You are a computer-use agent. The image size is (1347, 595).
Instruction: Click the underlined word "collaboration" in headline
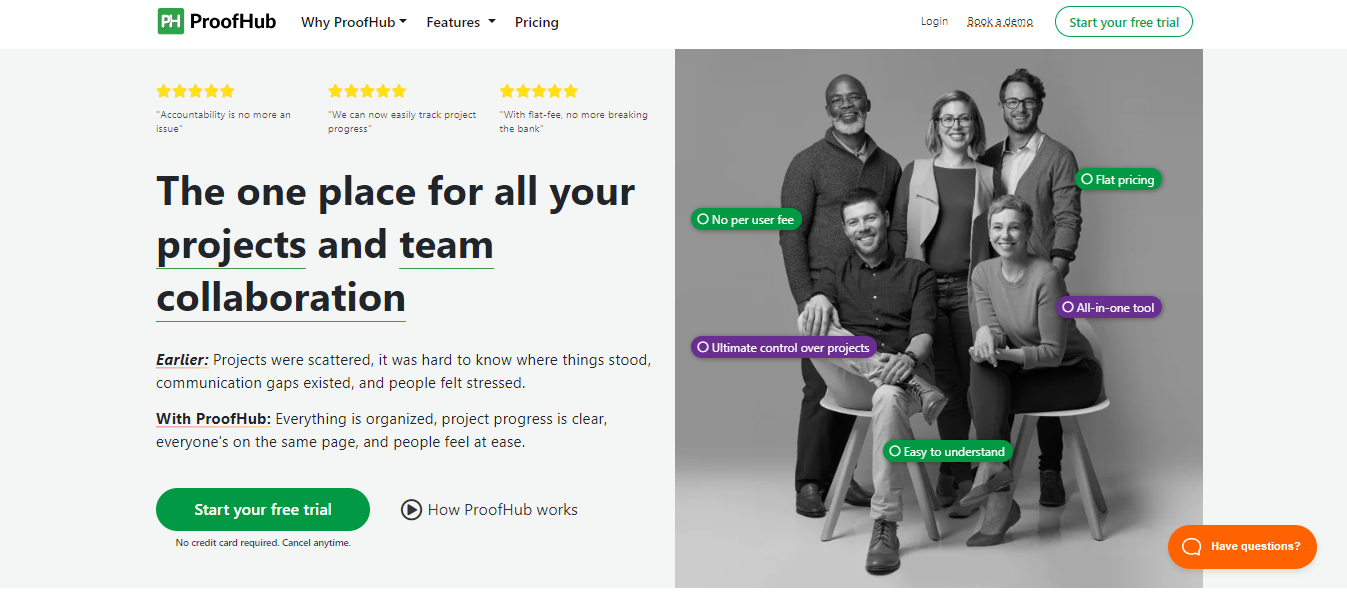click(281, 298)
